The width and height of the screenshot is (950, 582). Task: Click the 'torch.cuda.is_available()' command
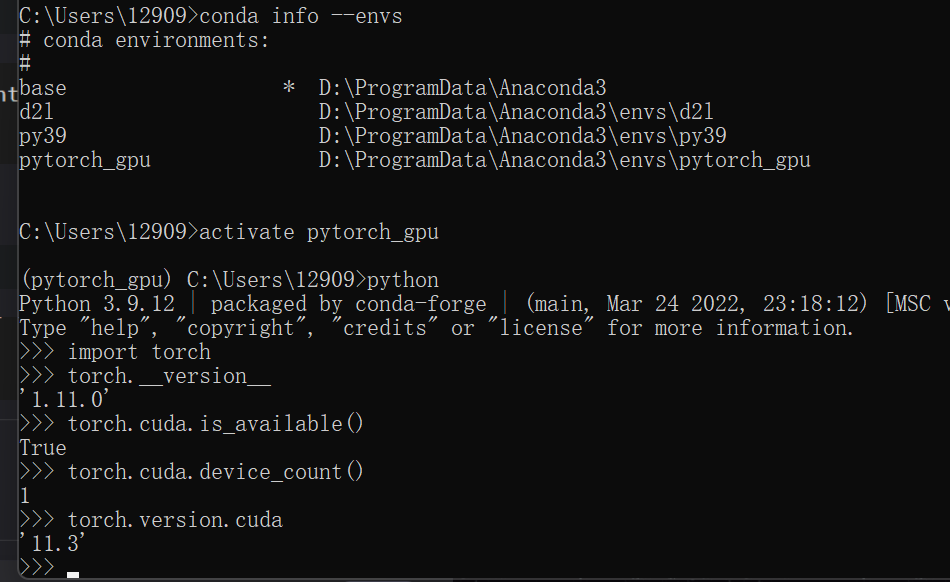click(216, 424)
